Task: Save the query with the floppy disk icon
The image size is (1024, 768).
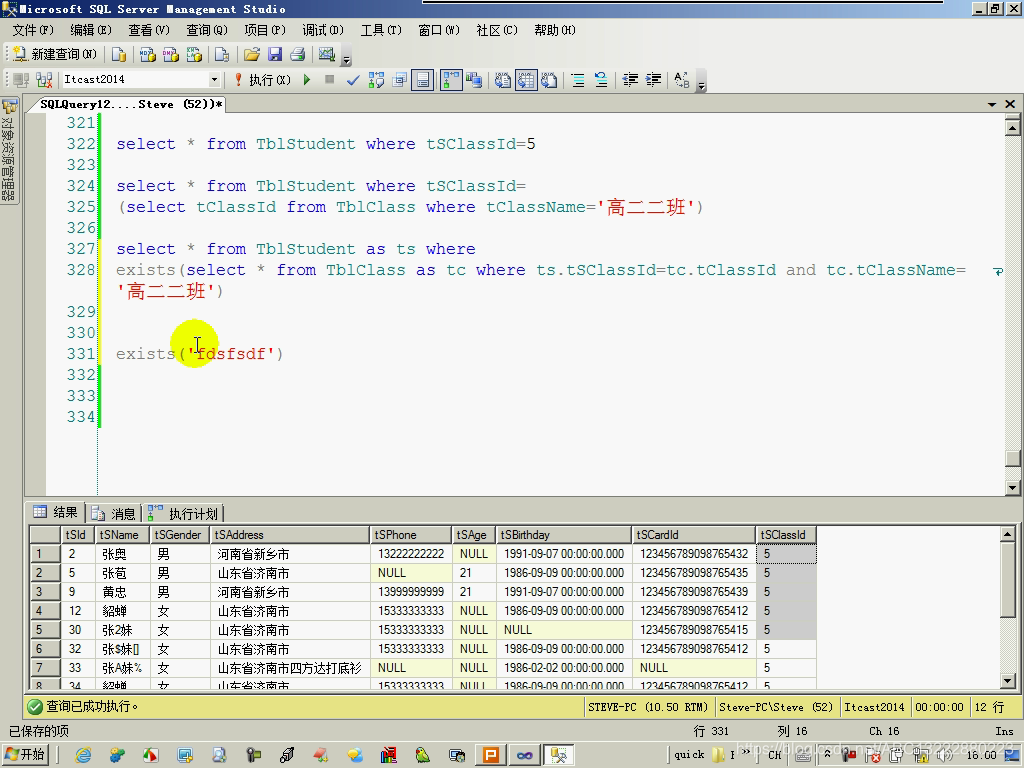Action: [x=275, y=54]
